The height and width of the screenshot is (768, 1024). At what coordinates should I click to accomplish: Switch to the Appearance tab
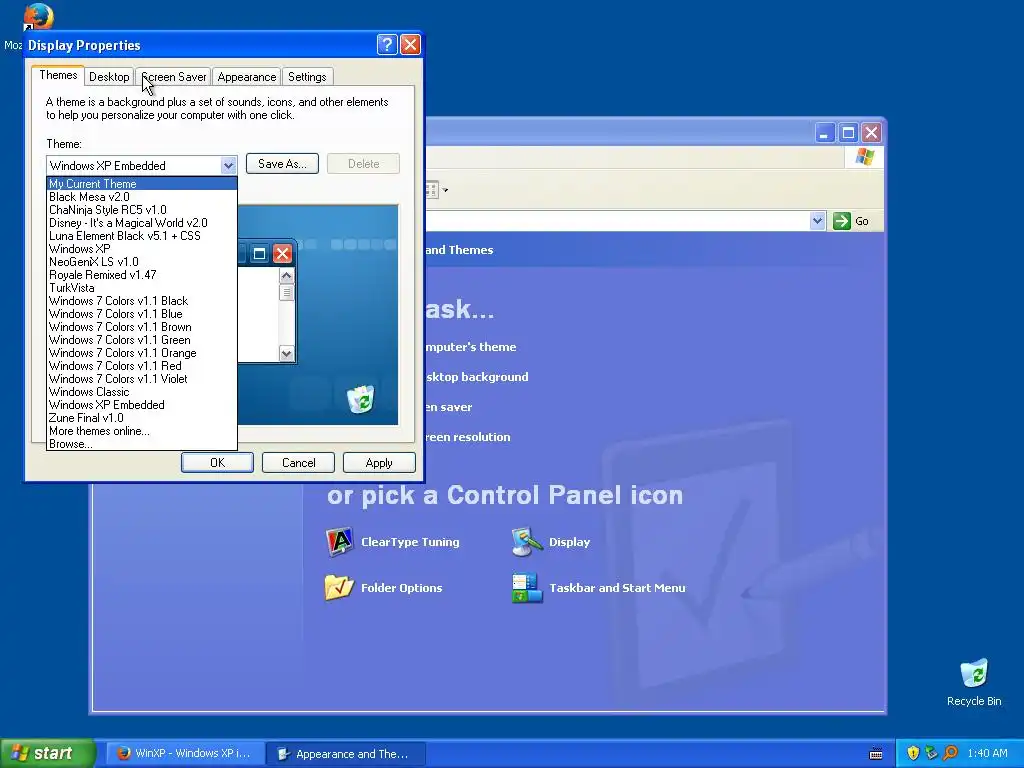(x=247, y=76)
